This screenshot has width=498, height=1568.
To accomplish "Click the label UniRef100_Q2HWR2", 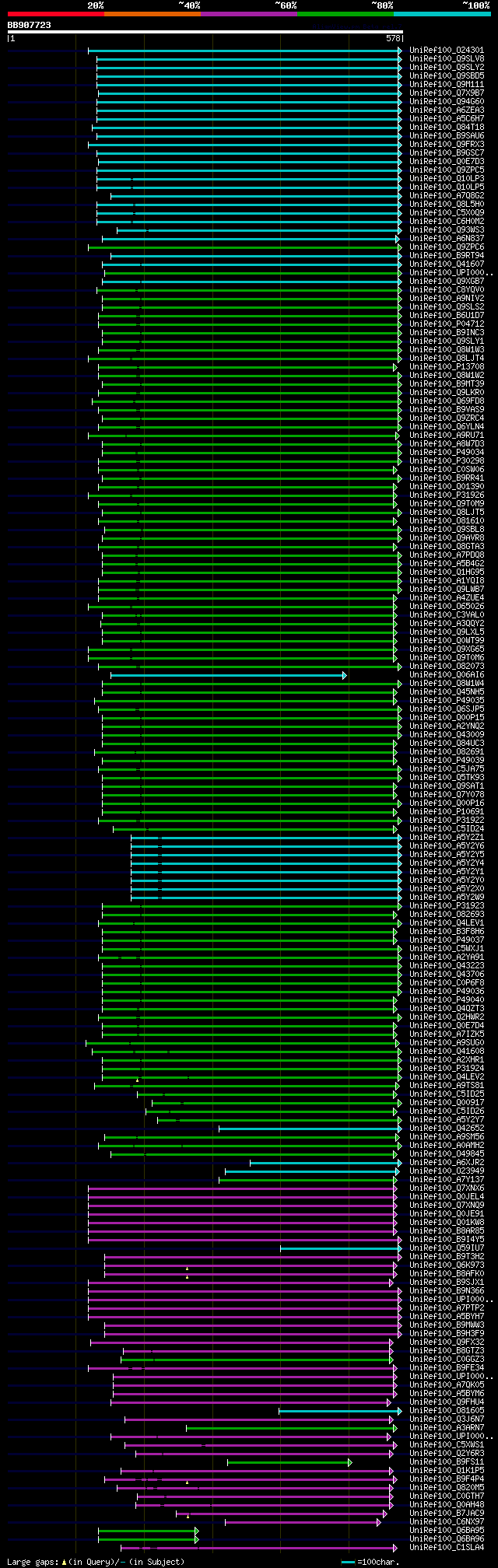I will click(447, 1017).
